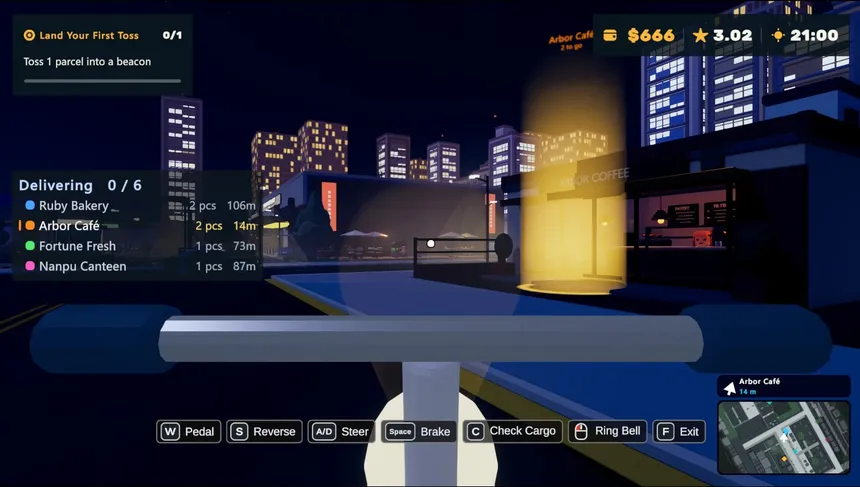
Task: Click the W key icon for Pedal
Action: [x=170, y=432]
